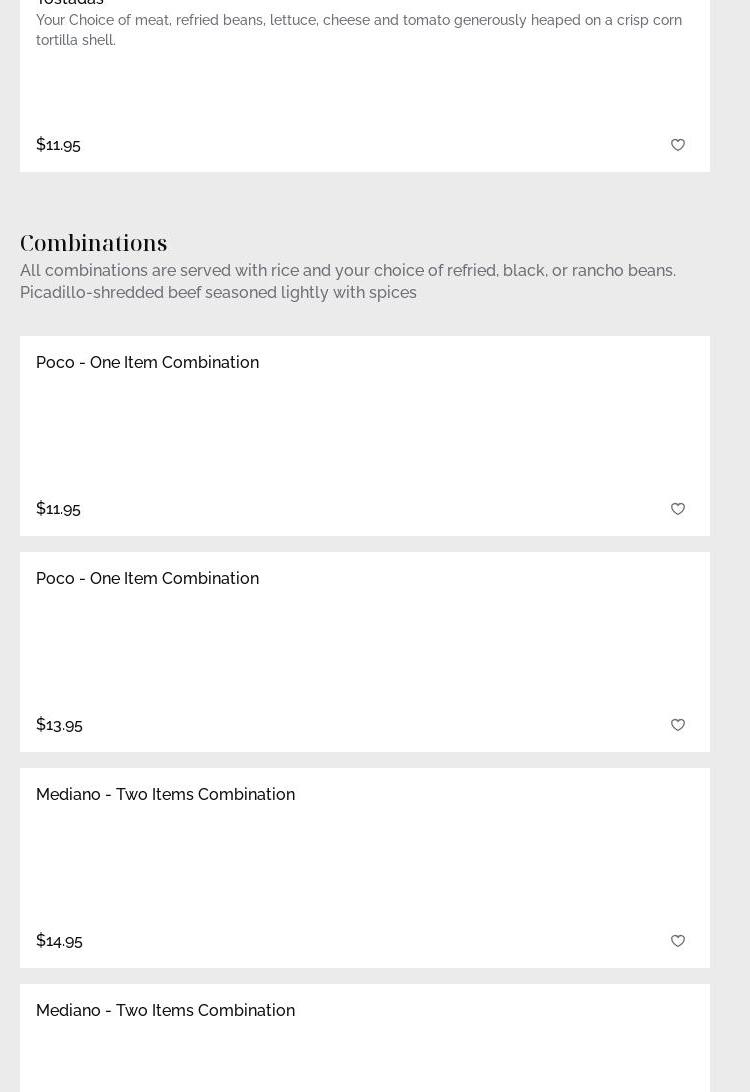
Task: Open the Poco One Item Combination priced $11.95
Action: pyautogui.click(x=147, y=363)
